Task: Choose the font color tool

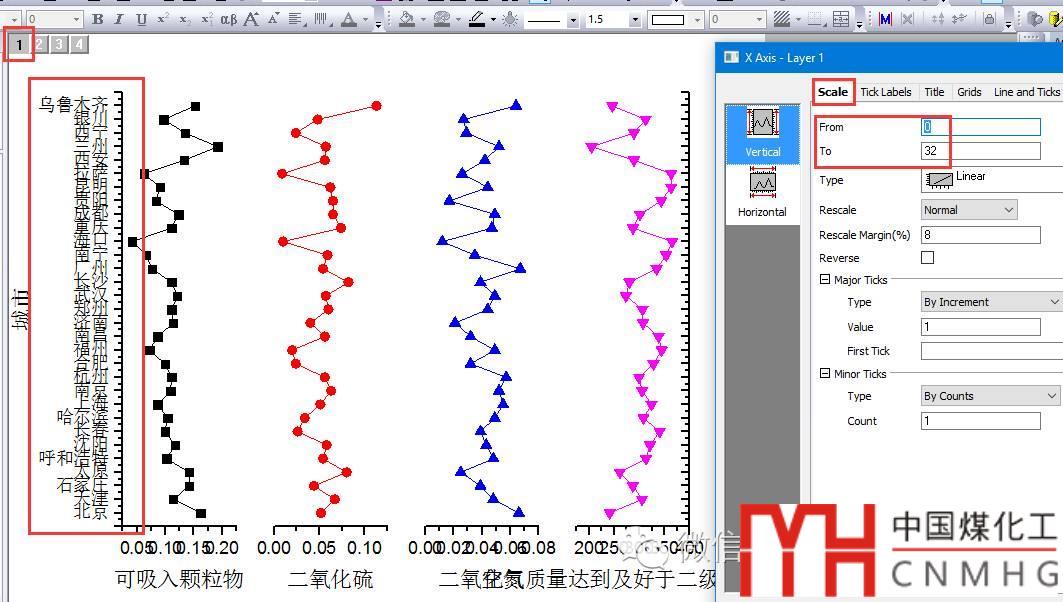Action: tap(348, 19)
